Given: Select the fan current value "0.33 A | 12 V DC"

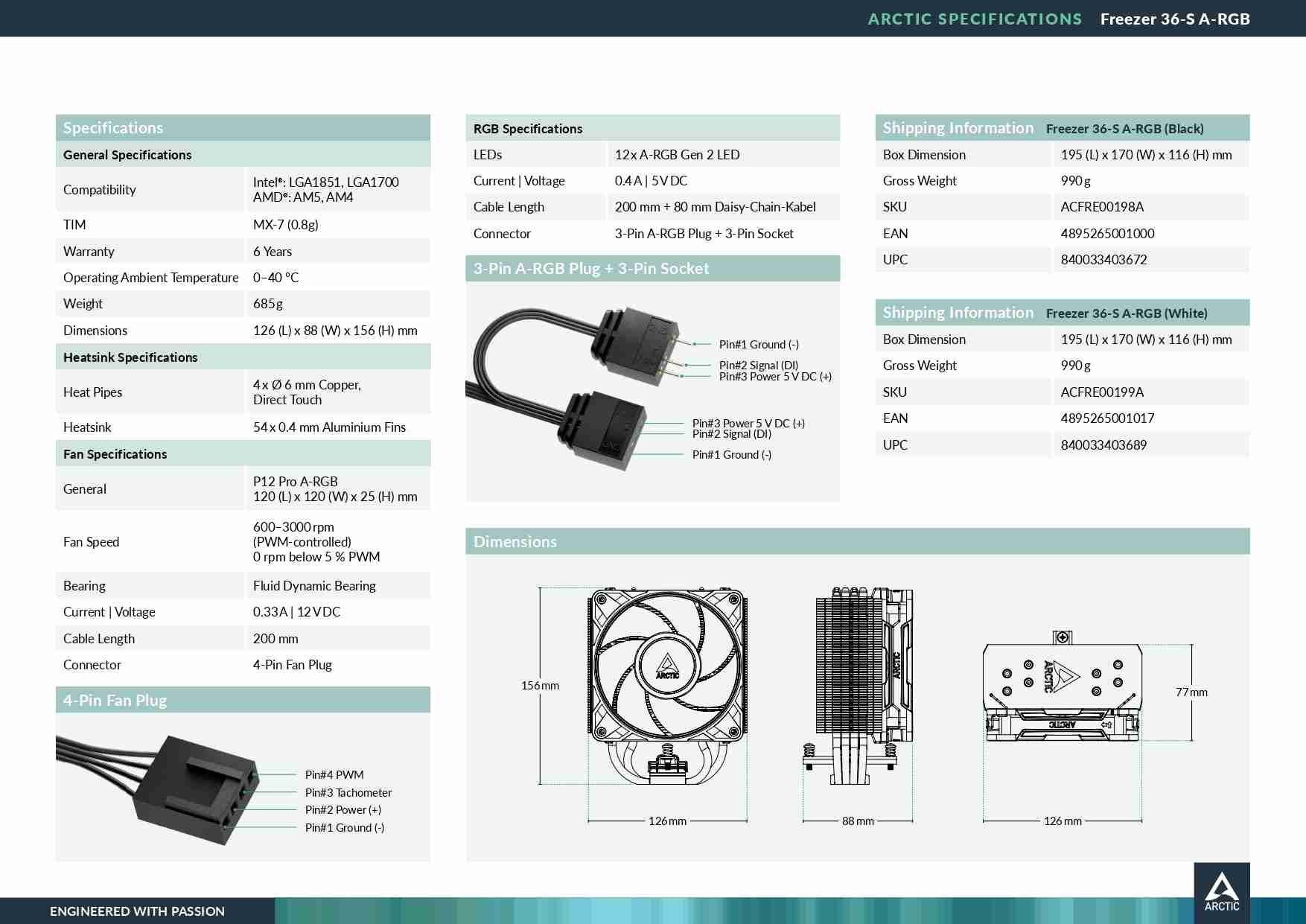Looking at the screenshot, I should pyautogui.click(x=296, y=612).
